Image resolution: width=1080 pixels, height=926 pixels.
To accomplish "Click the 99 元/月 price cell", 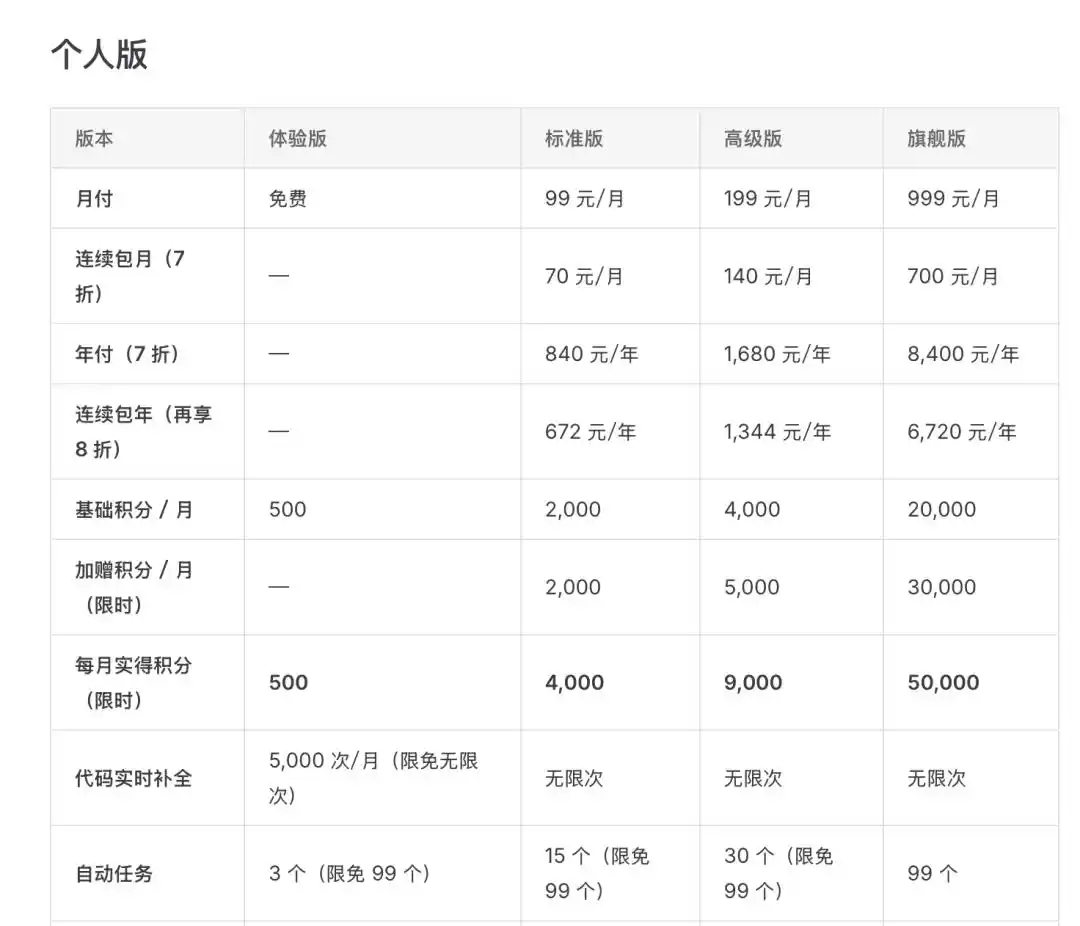I will pyautogui.click(x=584, y=198).
